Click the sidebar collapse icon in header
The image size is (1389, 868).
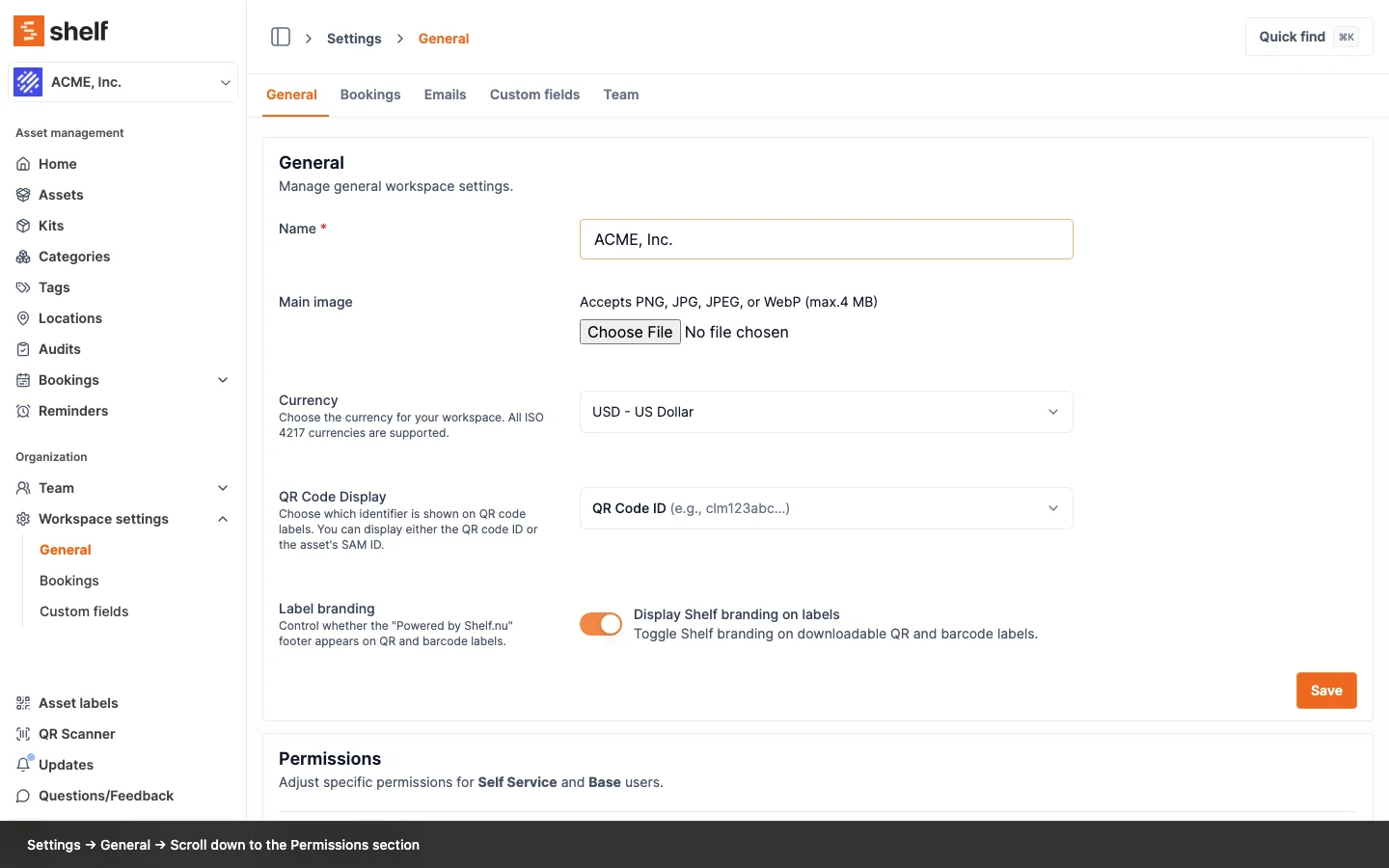[x=281, y=38]
